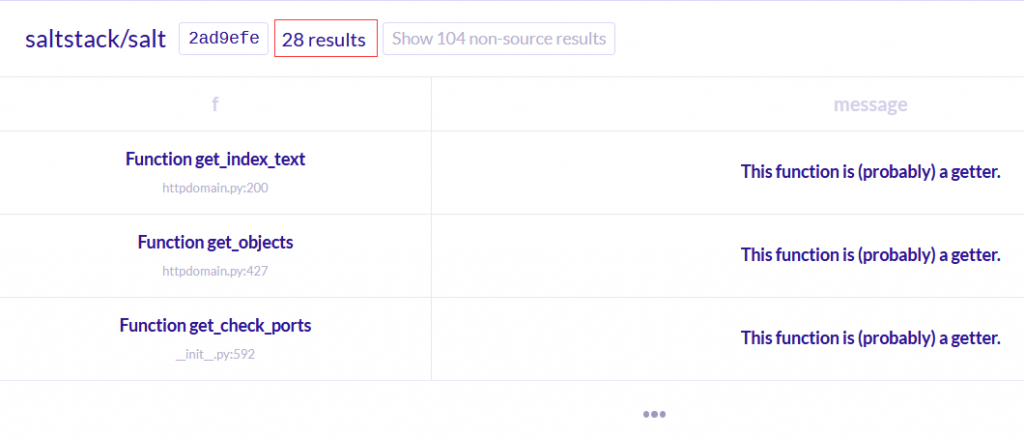Open the saltstack/salt repository title

[96, 39]
